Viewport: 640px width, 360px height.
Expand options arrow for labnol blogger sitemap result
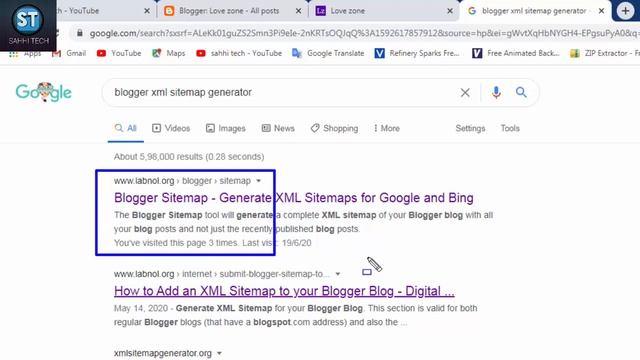pos(258,181)
